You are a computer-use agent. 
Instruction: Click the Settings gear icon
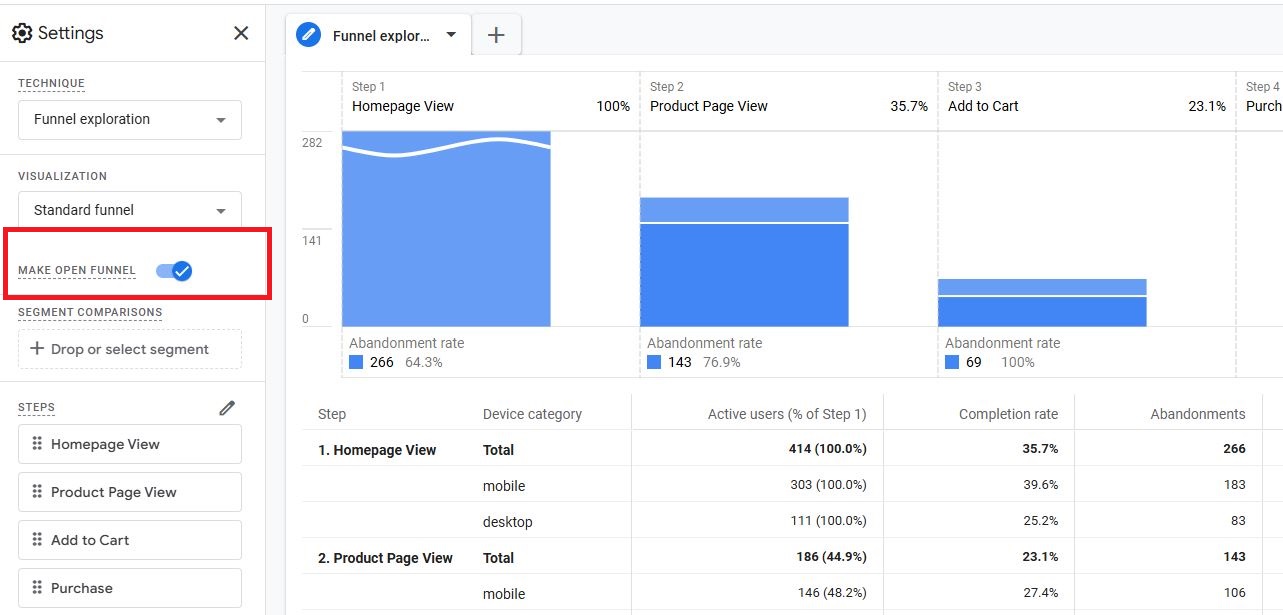click(22, 33)
